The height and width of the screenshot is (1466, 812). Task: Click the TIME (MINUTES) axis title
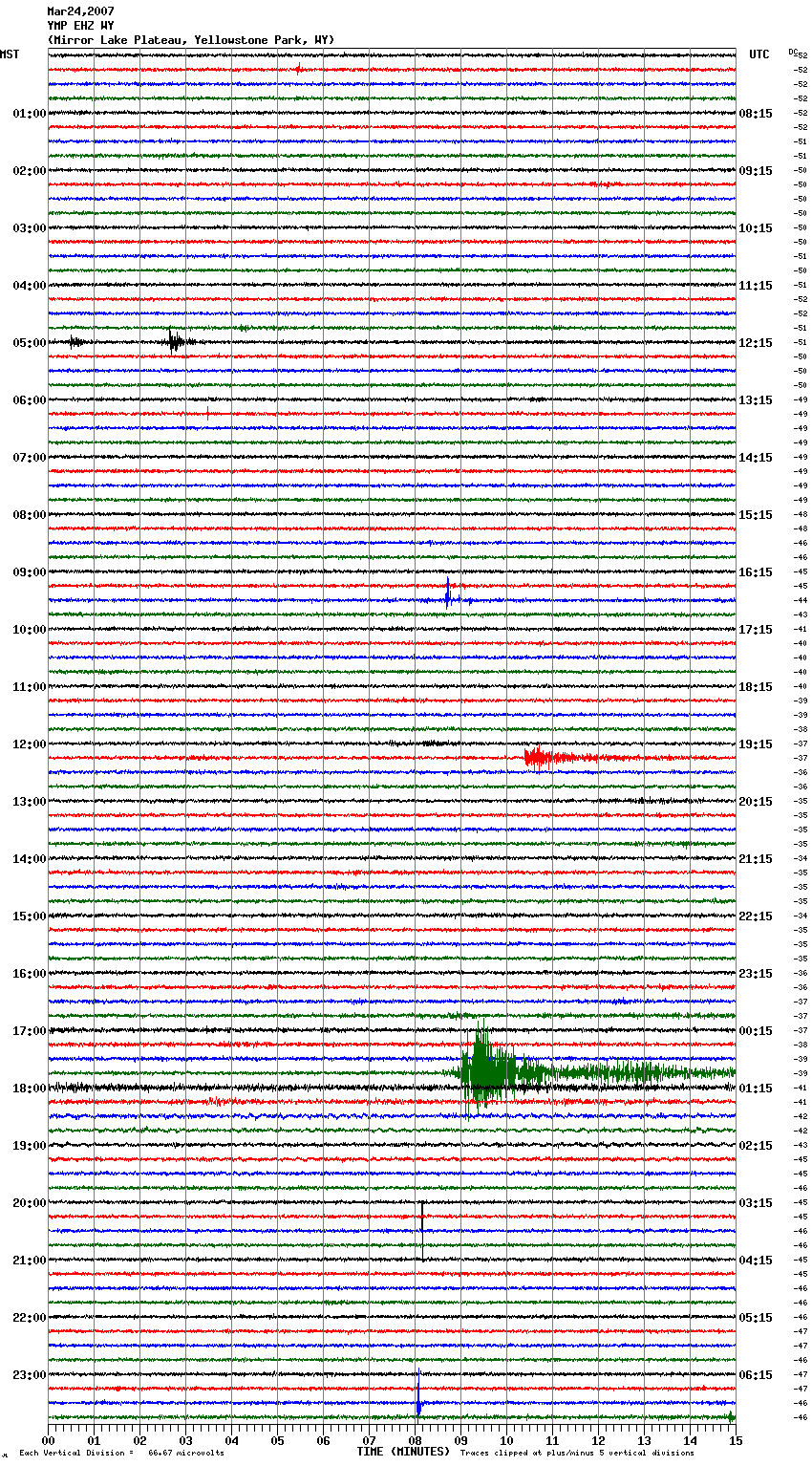pyautogui.click(x=403, y=1452)
